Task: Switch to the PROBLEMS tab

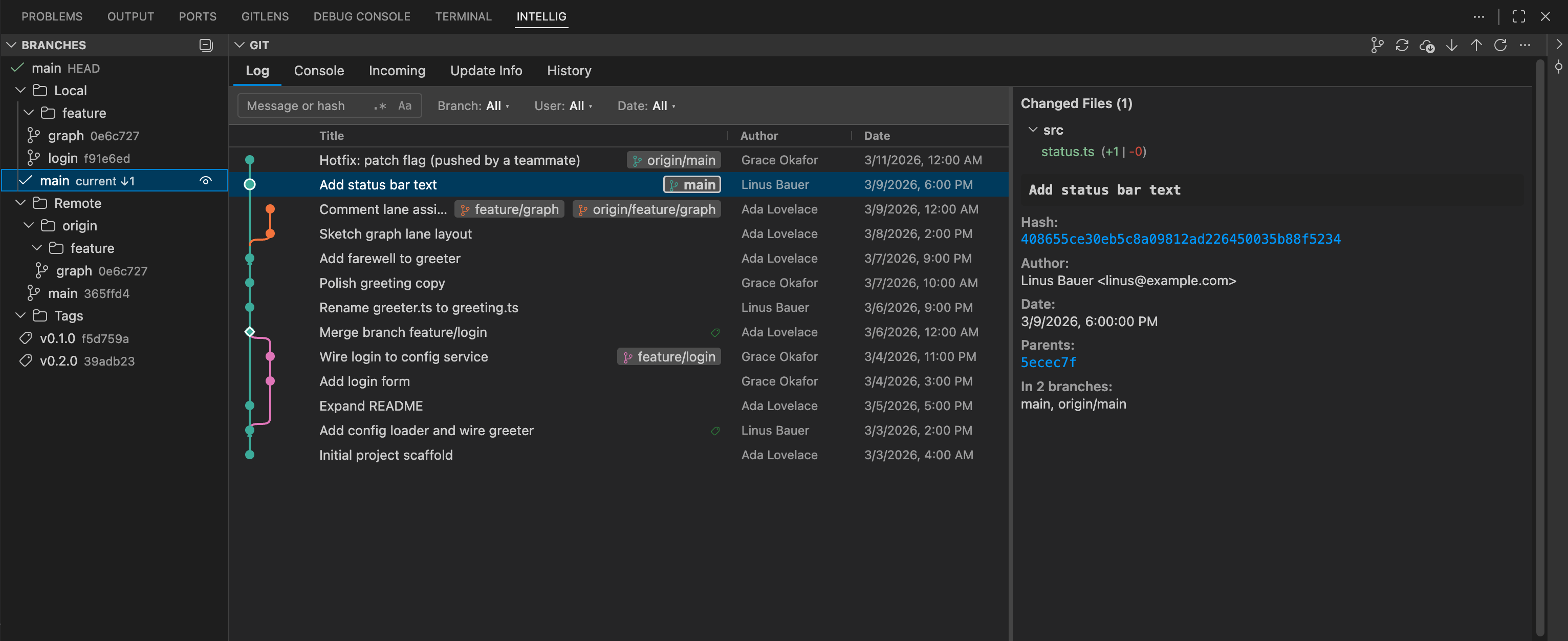Action: click(x=52, y=16)
